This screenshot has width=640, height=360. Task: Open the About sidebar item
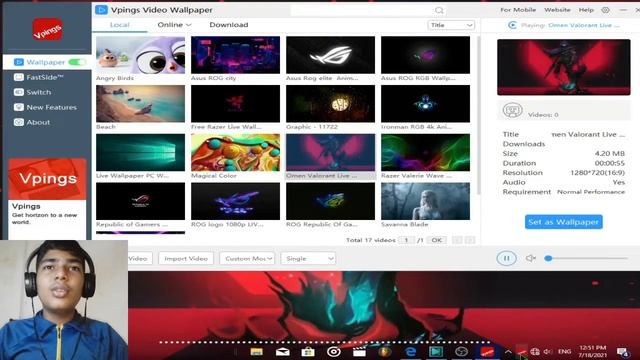pyautogui.click(x=32, y=122)
